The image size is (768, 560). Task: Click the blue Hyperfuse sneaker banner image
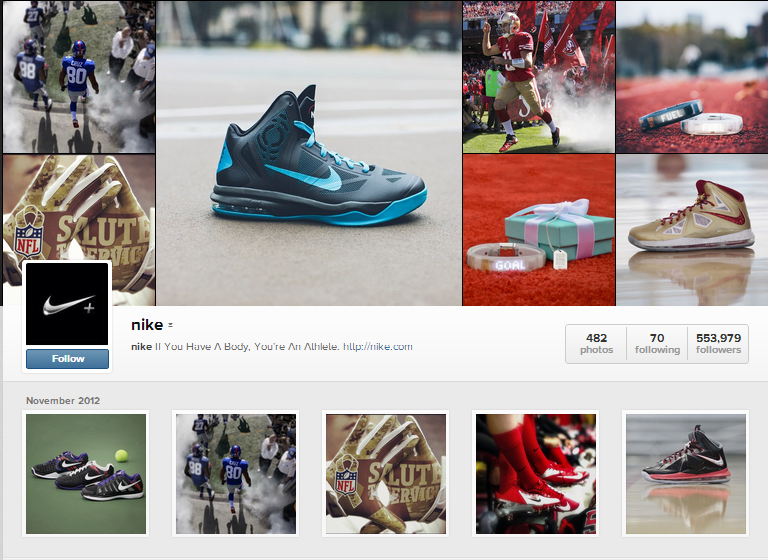pyautogui.click(x=309, y=153)
